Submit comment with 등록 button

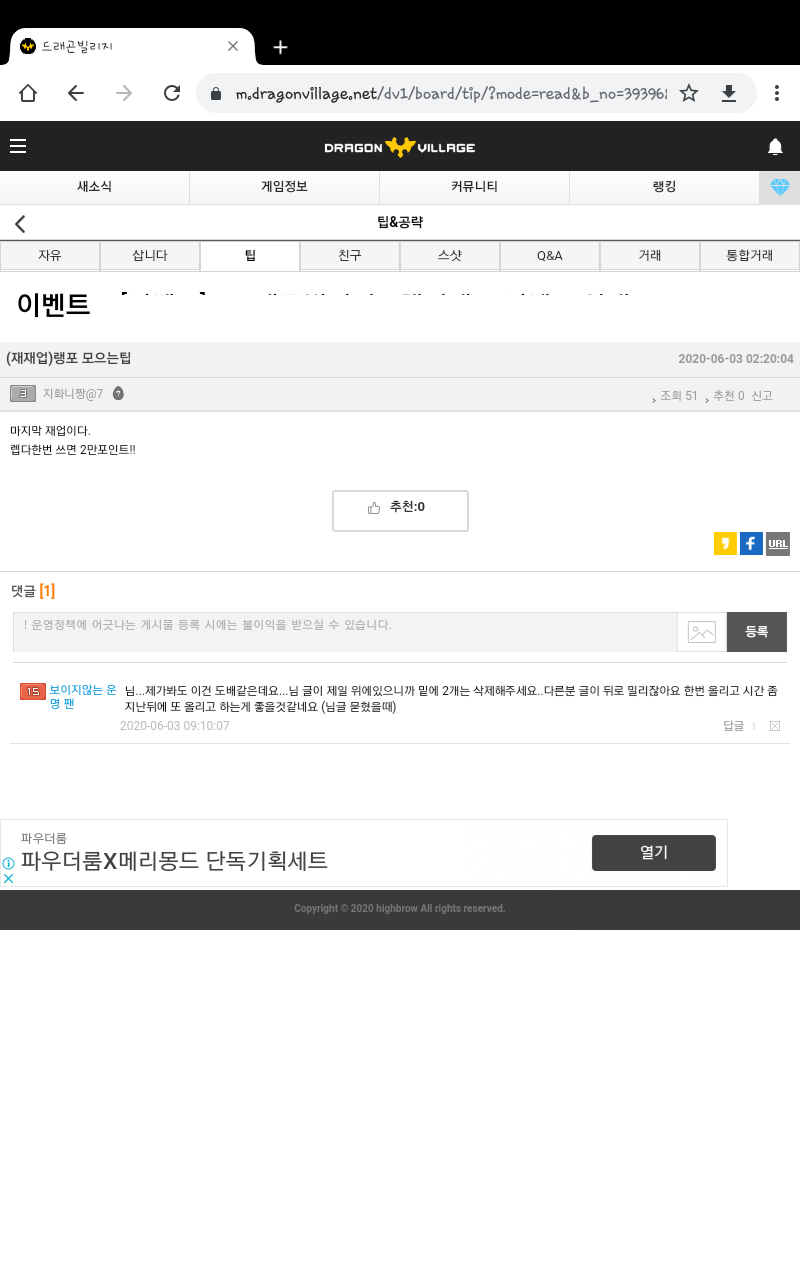pos(756,632)
